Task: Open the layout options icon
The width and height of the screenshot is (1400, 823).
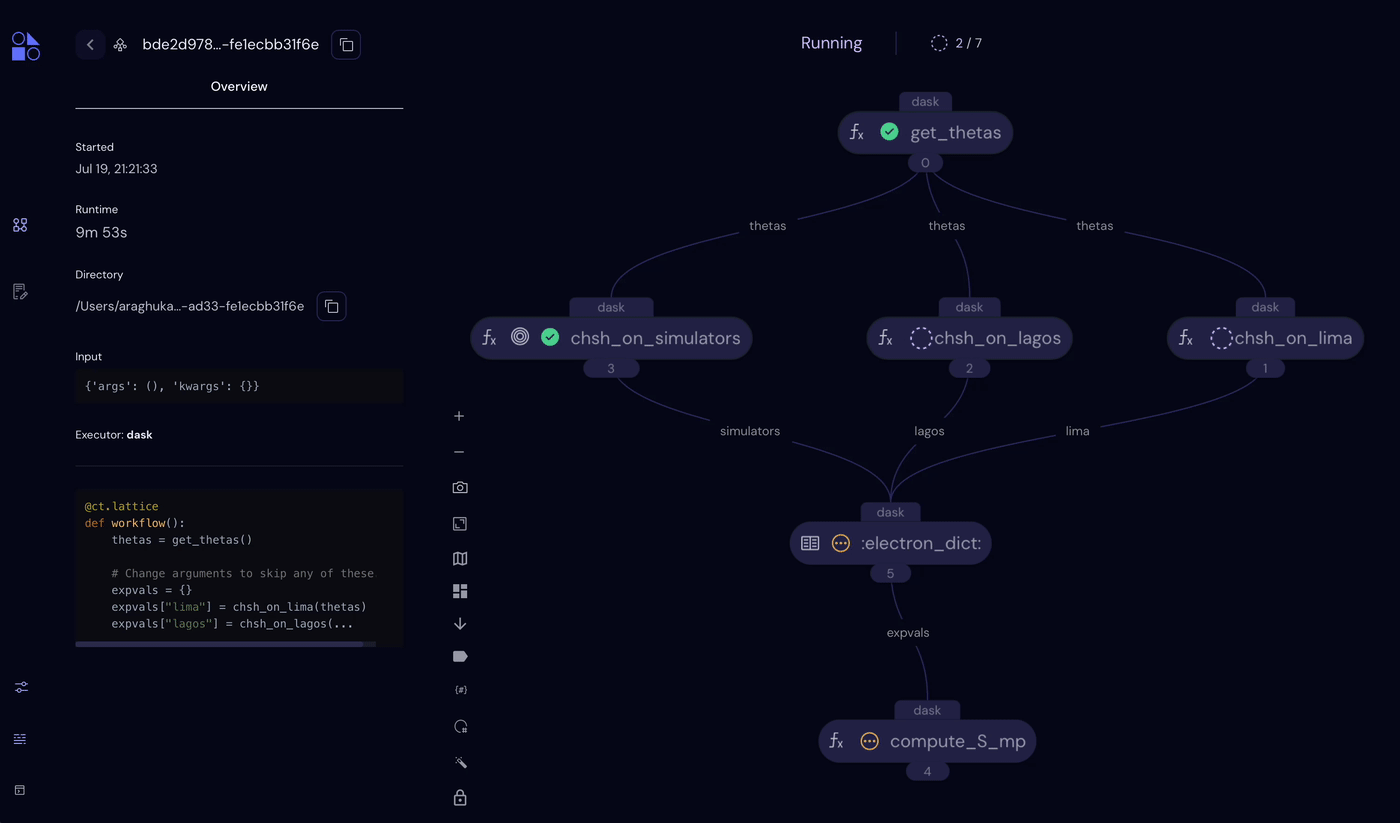Action: 460,592
